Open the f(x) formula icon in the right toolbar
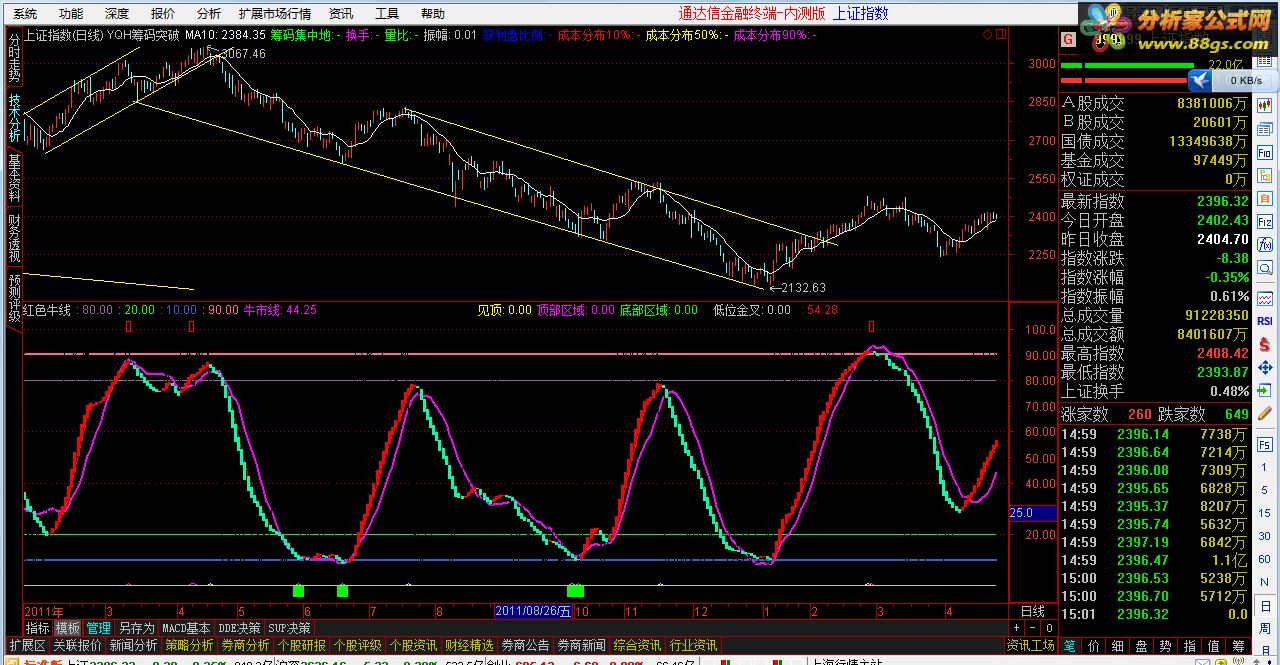This screenshot has width=1280, height=665. (1264, 243)
